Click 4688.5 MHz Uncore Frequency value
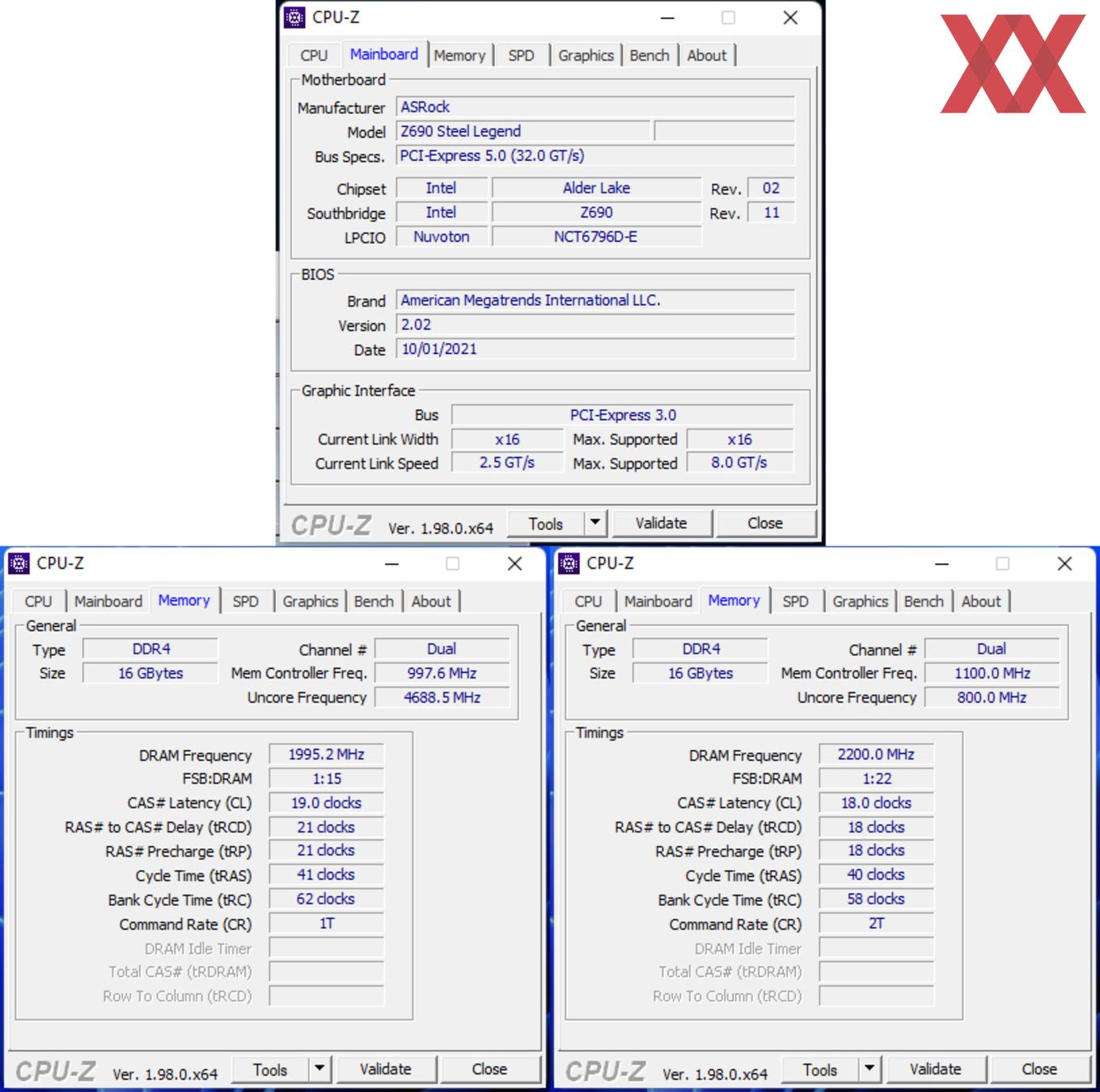The height and width of the screenshot is (1092, 1100). coord(442,697)
